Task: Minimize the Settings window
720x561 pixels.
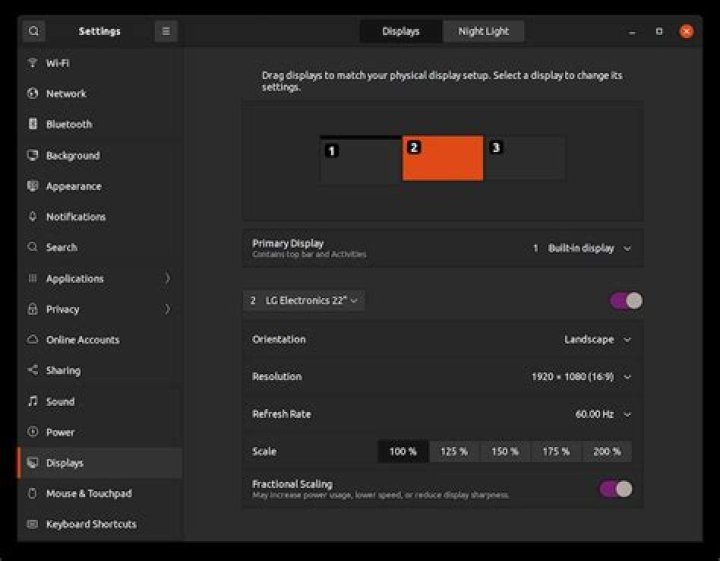Action: pos(632,32)
